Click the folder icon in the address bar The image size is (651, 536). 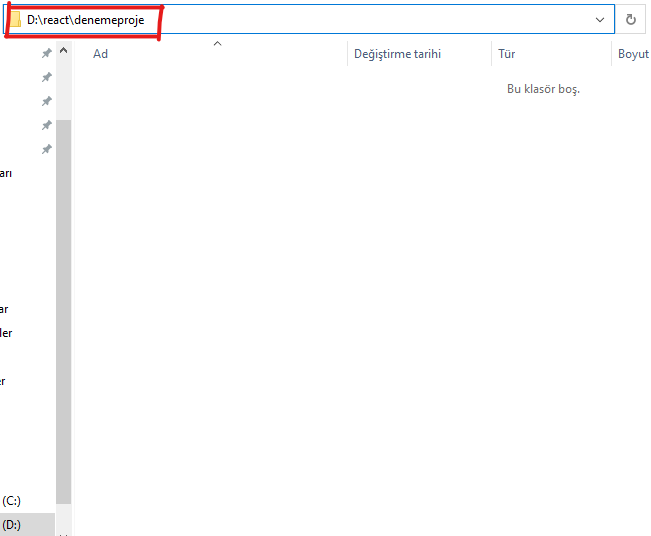click(15, 20)
